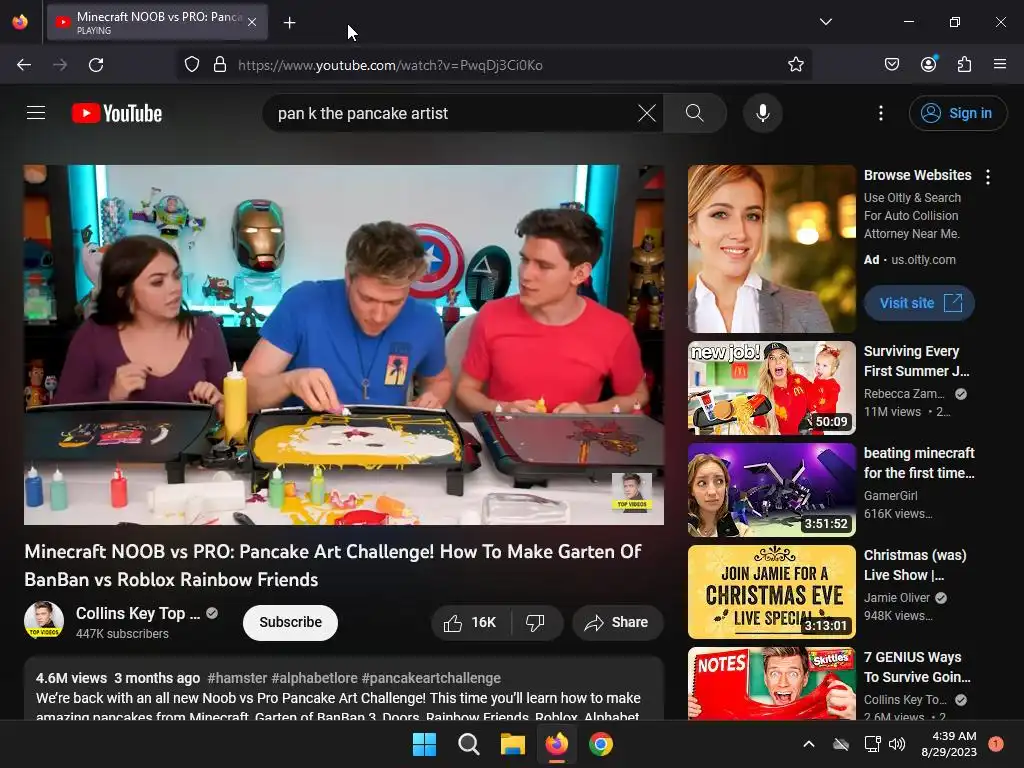Open beating minecraft for the first time title
Viewport: 1024px width, 768px height.
tap(920, 463)
